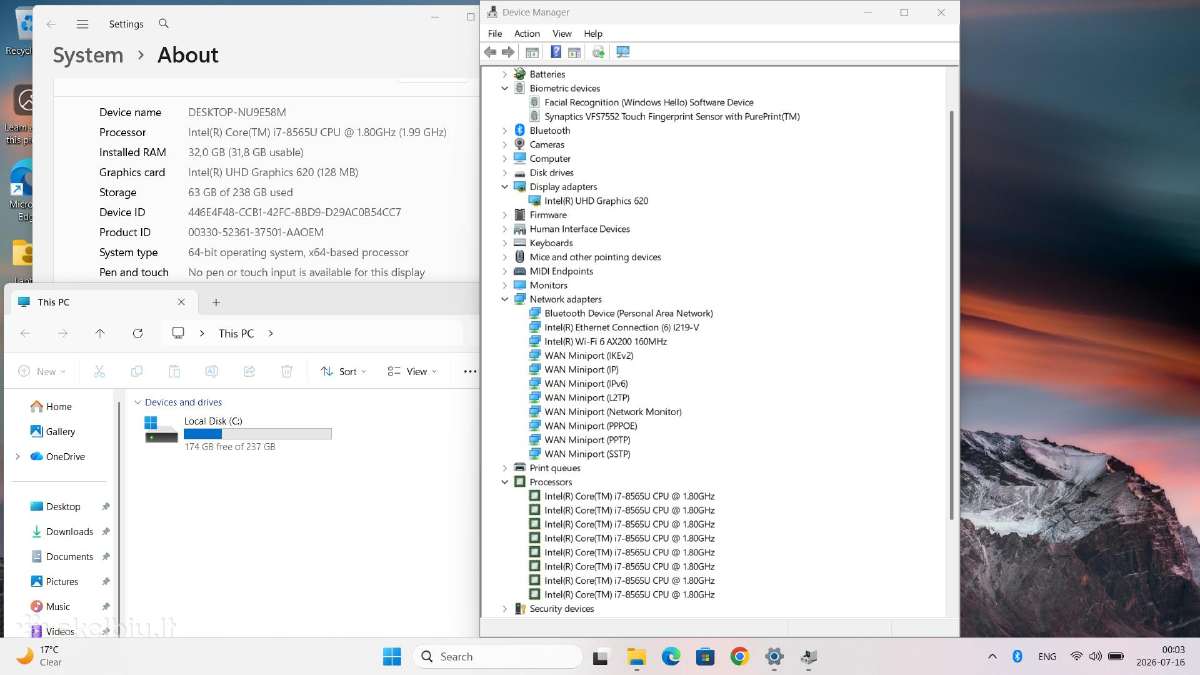Close the This PC tab
Screen dimensions: 1200x675
pos(181,302)
